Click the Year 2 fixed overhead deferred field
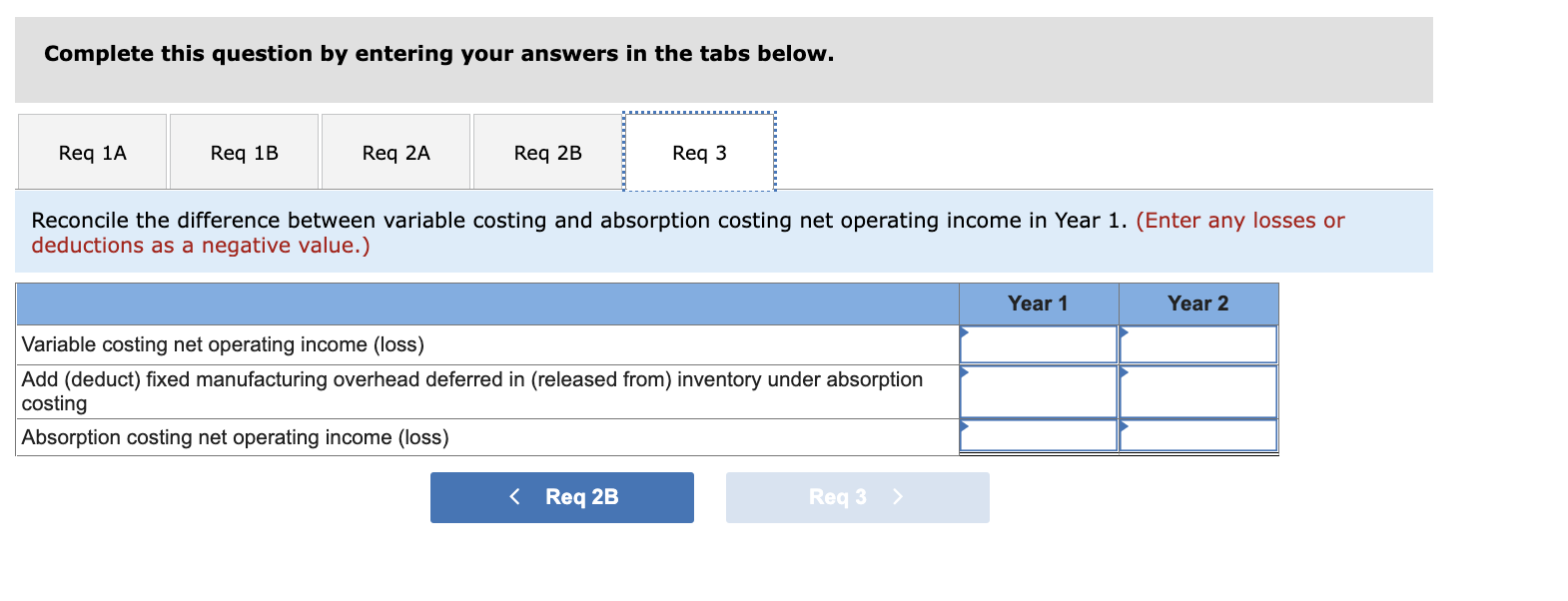The image size is (1568, 601). [x=1198, y=389]
